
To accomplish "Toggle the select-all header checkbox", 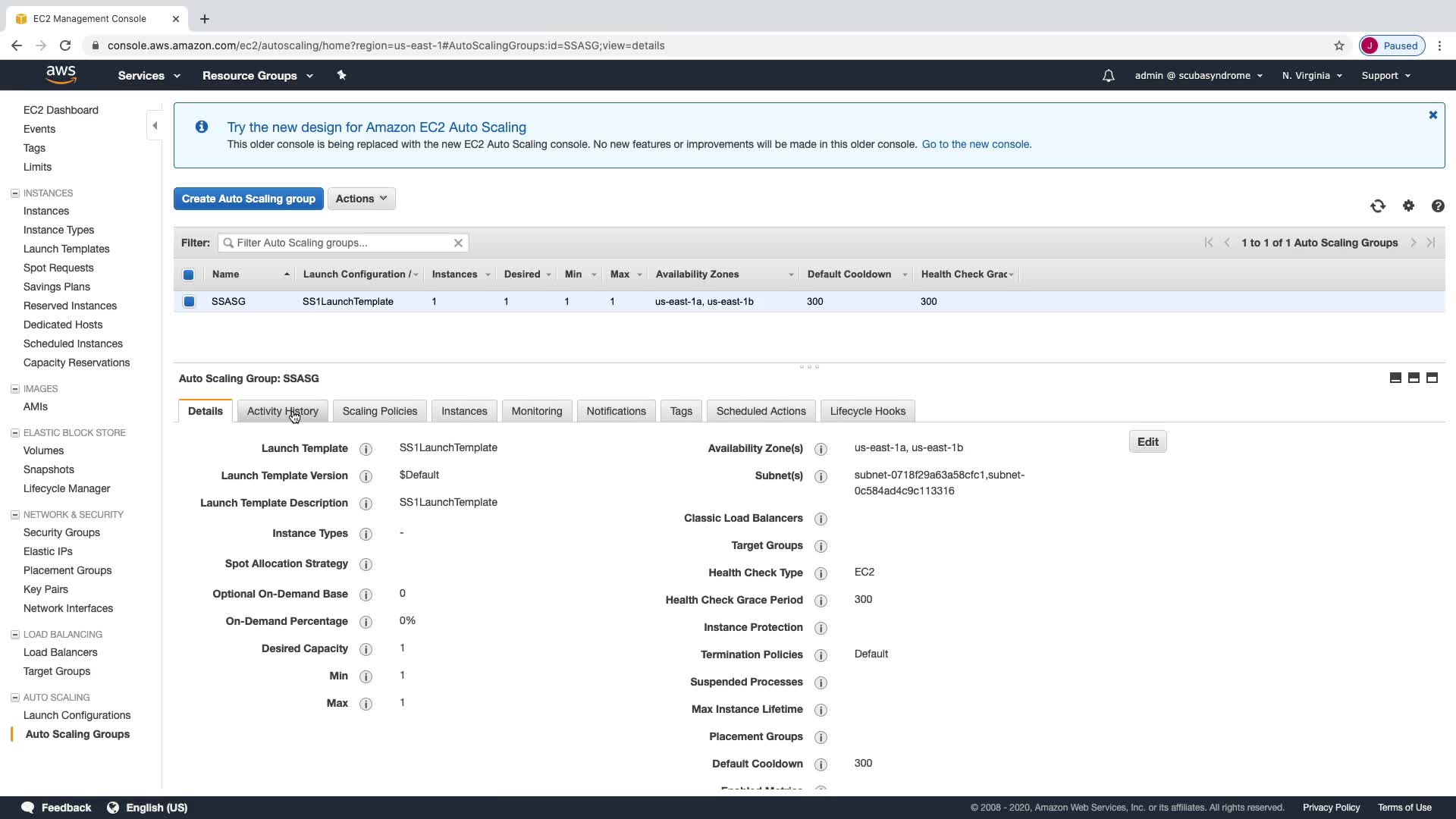I will [189, 275].
